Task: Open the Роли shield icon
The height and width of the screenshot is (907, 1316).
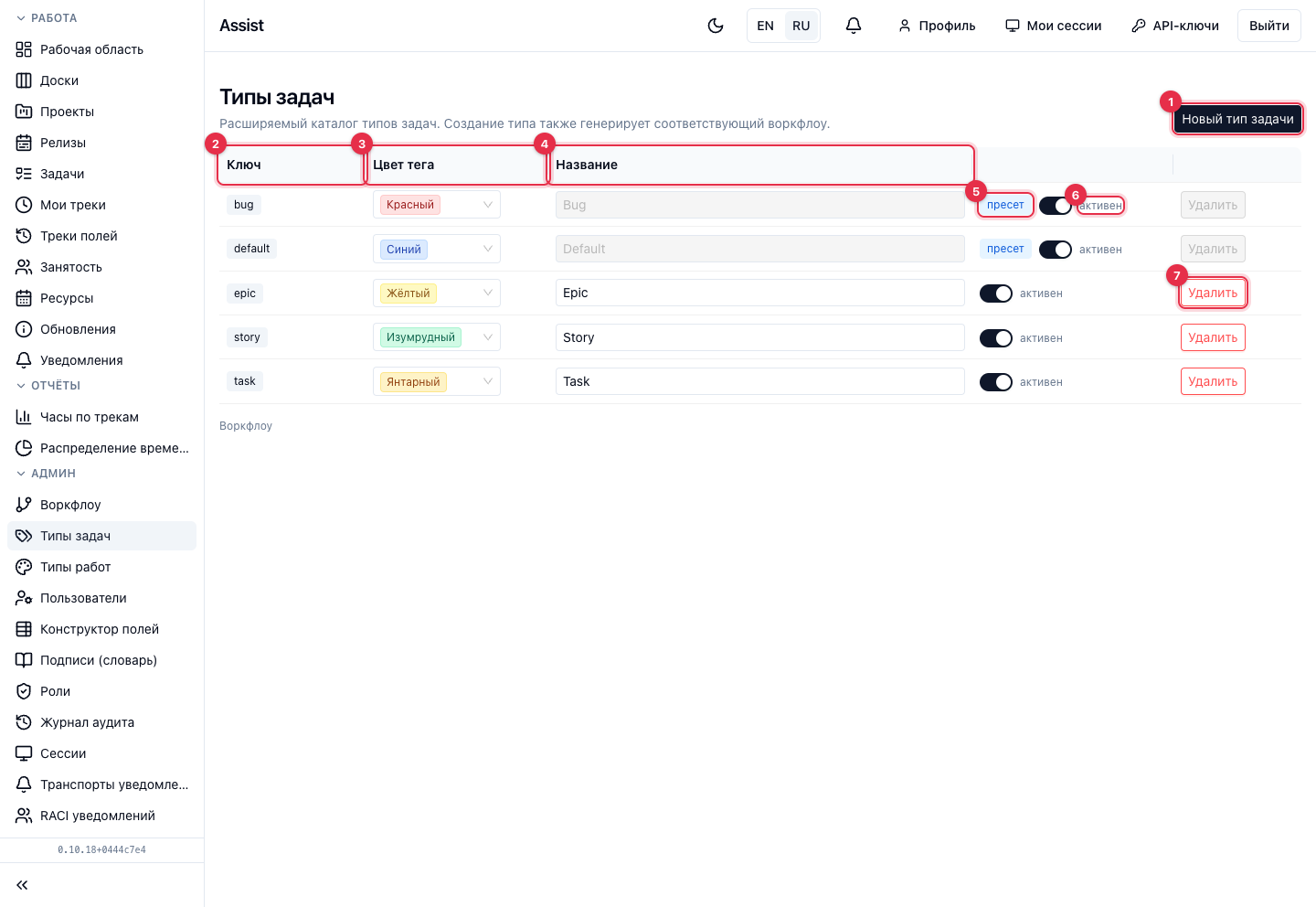Action: (24, 691)
